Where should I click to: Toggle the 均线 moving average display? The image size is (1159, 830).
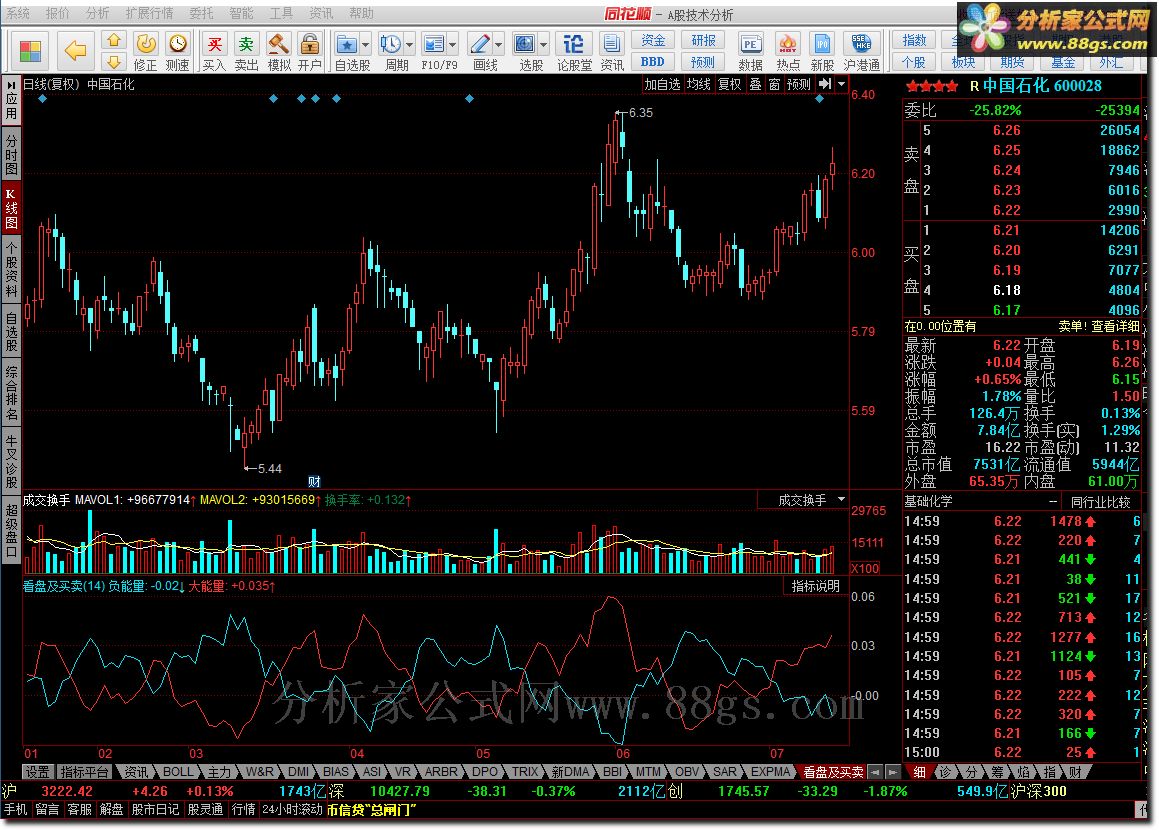699,84
